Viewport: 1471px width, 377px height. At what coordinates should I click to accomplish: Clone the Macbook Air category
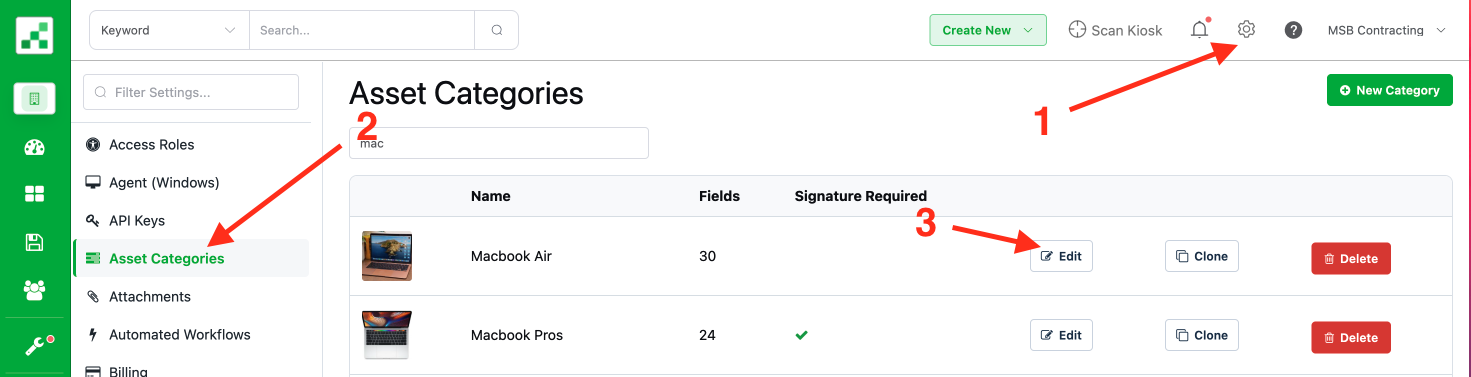point(1202,256)
